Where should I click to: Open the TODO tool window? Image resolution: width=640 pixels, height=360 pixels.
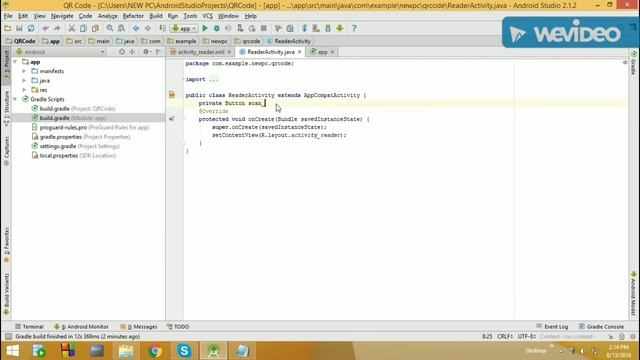178,327
